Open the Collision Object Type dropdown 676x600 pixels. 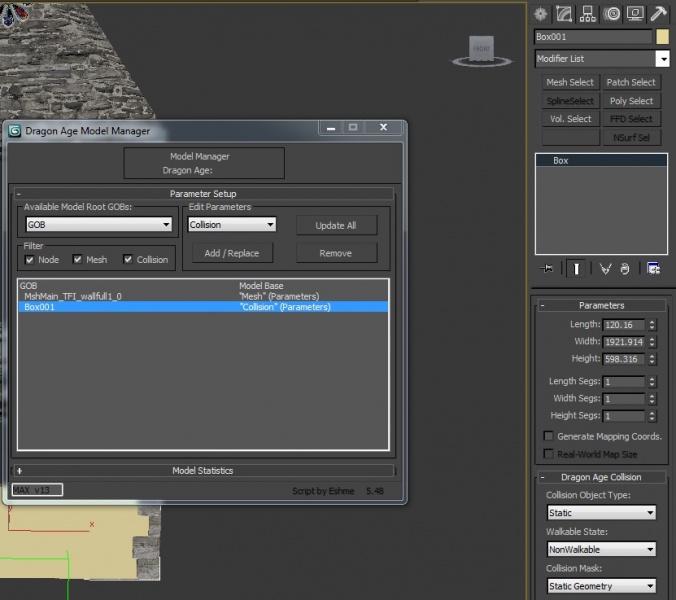point(600,513)
